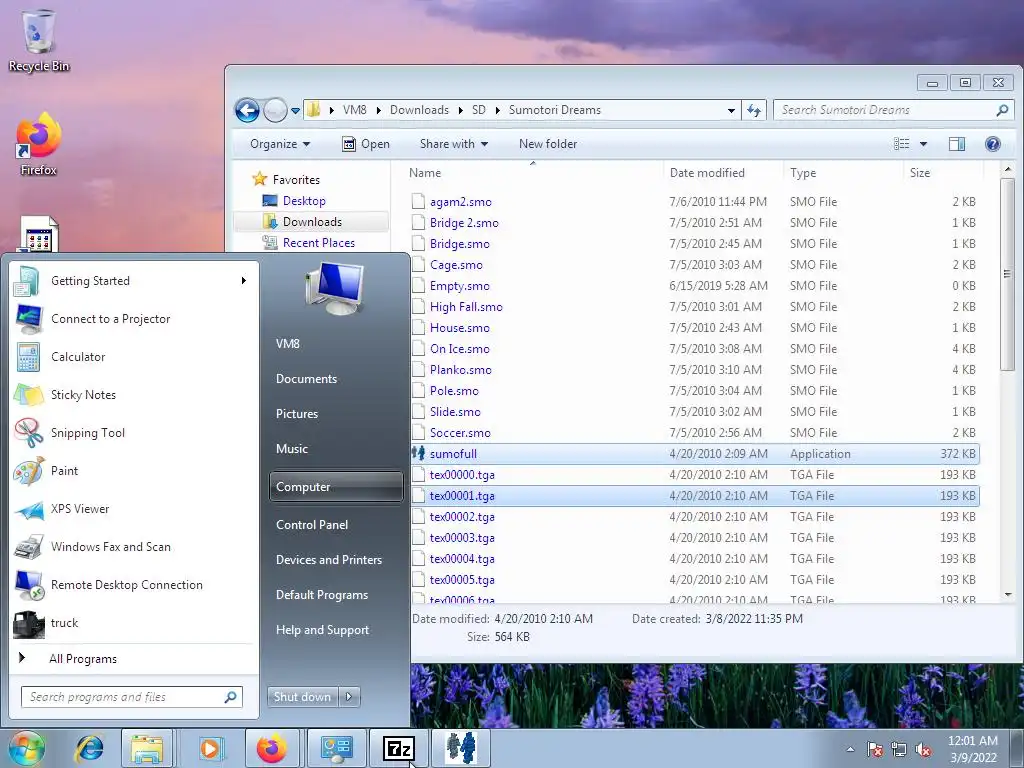This screenshot has height=768, width=1024.
Task: Refresh the Sumotori Dreams folder view
Action: click(x=754, y=110)
